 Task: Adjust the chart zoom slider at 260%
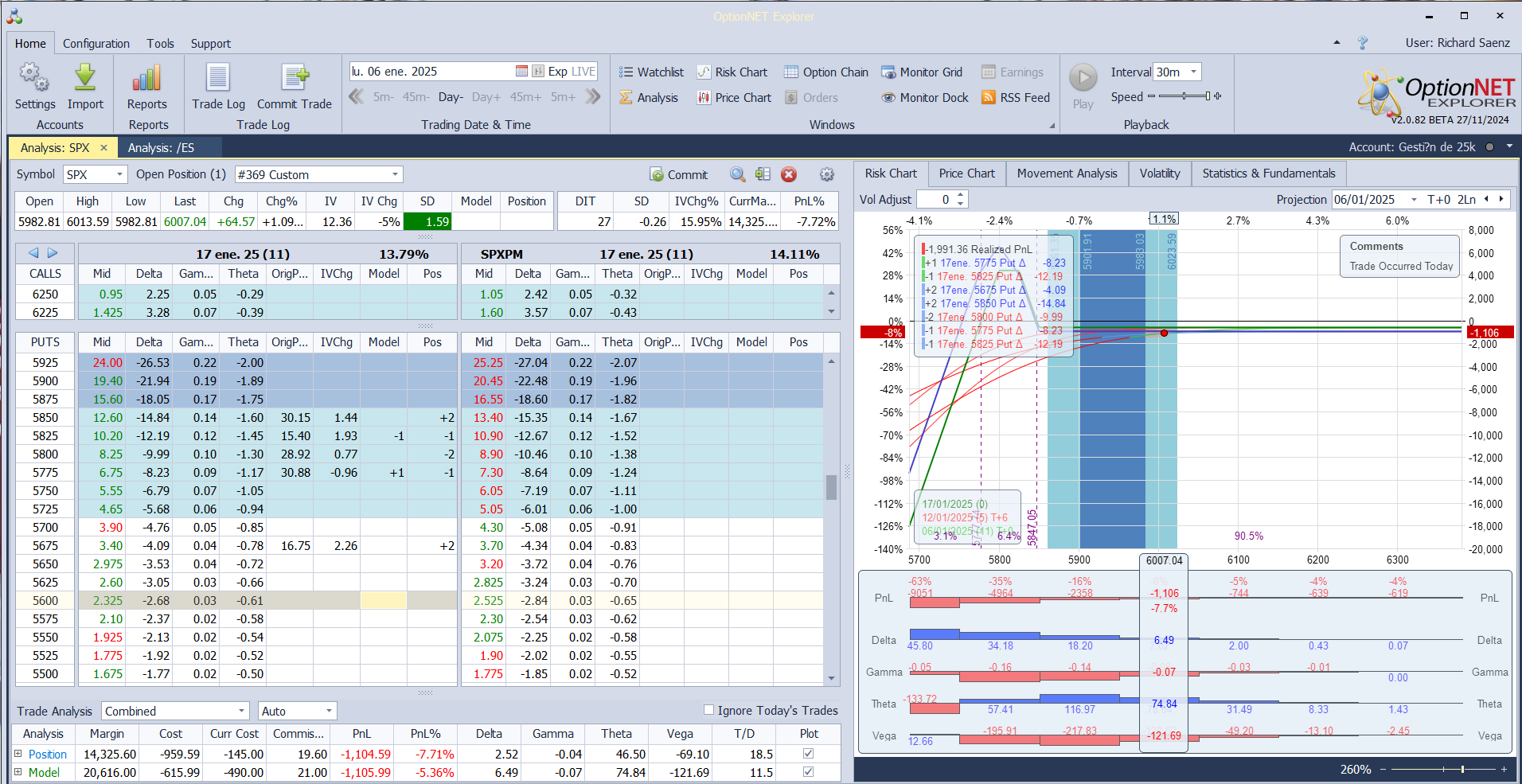coord(1442,770)
